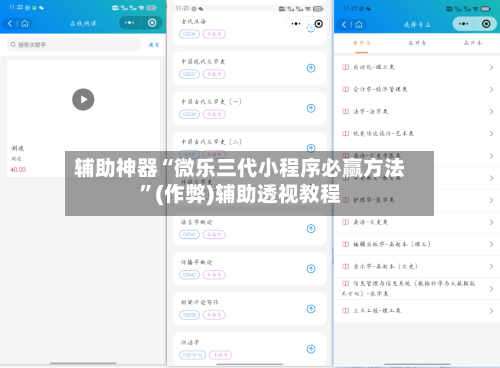Open the three-dot menu in 在线网课 screen
The height and width of the screenshot is (368, 500).
(129, 23)
